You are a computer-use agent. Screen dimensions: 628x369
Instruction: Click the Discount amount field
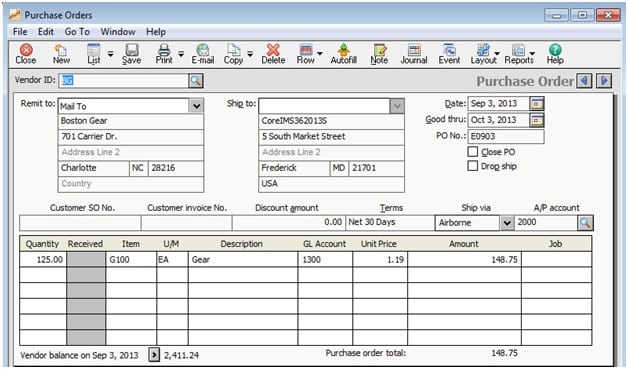[288, 222]
